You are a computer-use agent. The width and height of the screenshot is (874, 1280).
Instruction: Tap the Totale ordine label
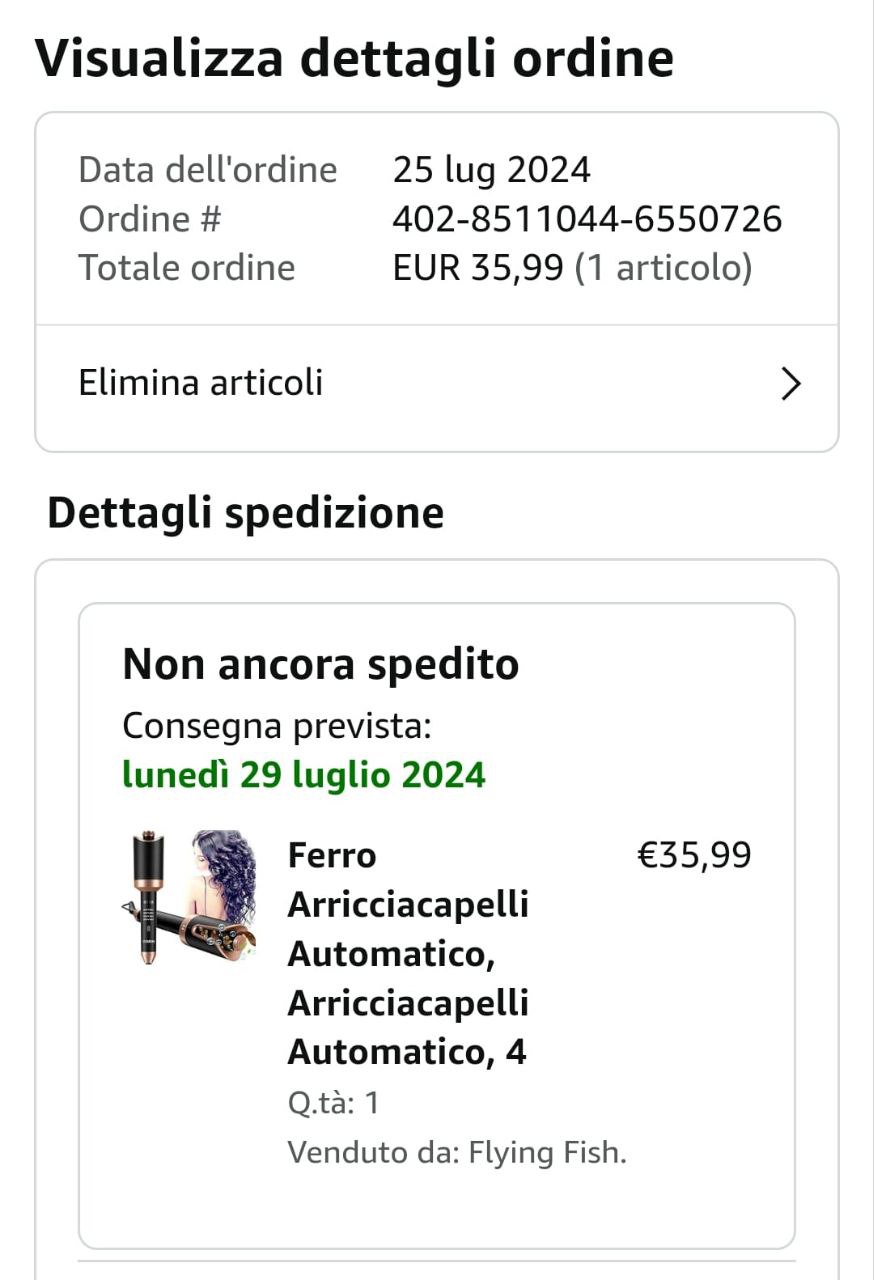click(186, 268)
